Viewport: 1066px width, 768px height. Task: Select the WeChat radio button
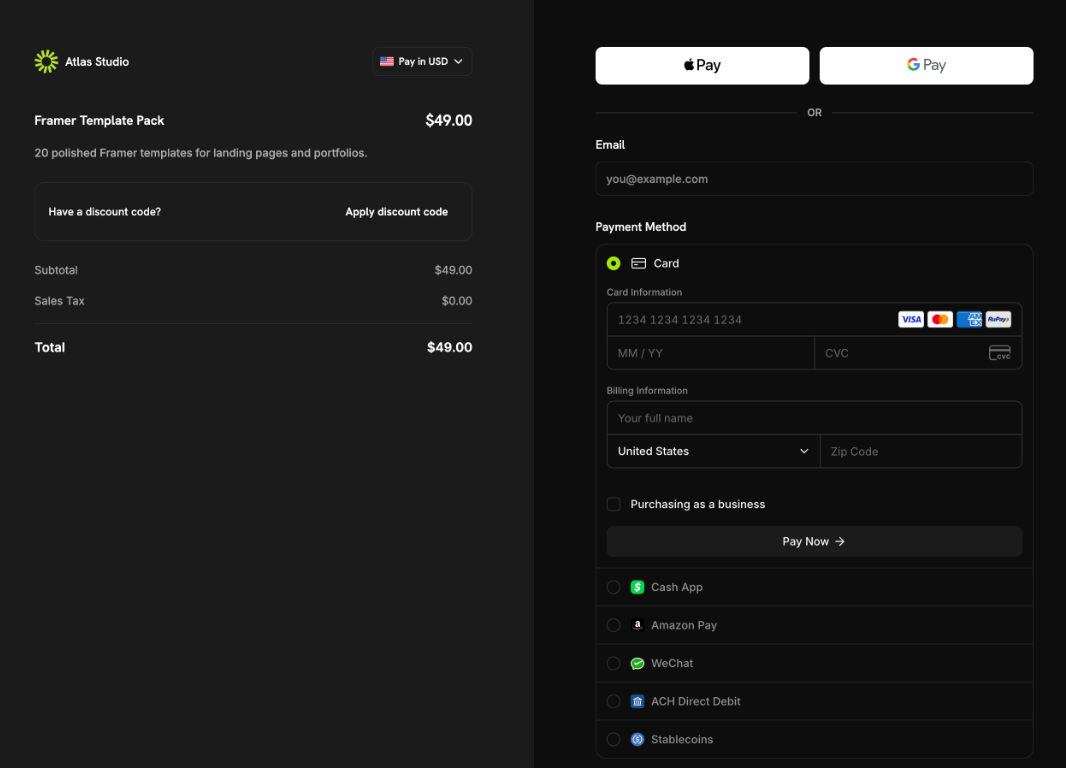[x=613, y=663]
